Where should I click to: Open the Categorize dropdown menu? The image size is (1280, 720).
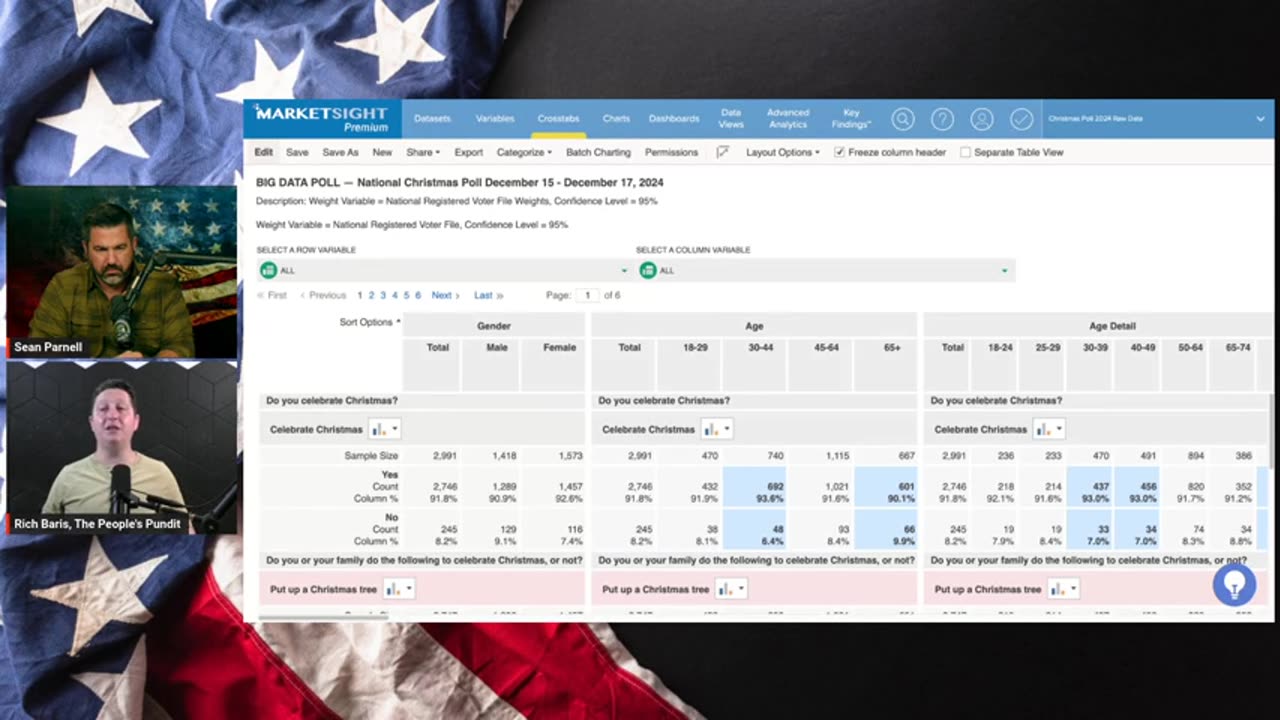(x=524, y=152)
